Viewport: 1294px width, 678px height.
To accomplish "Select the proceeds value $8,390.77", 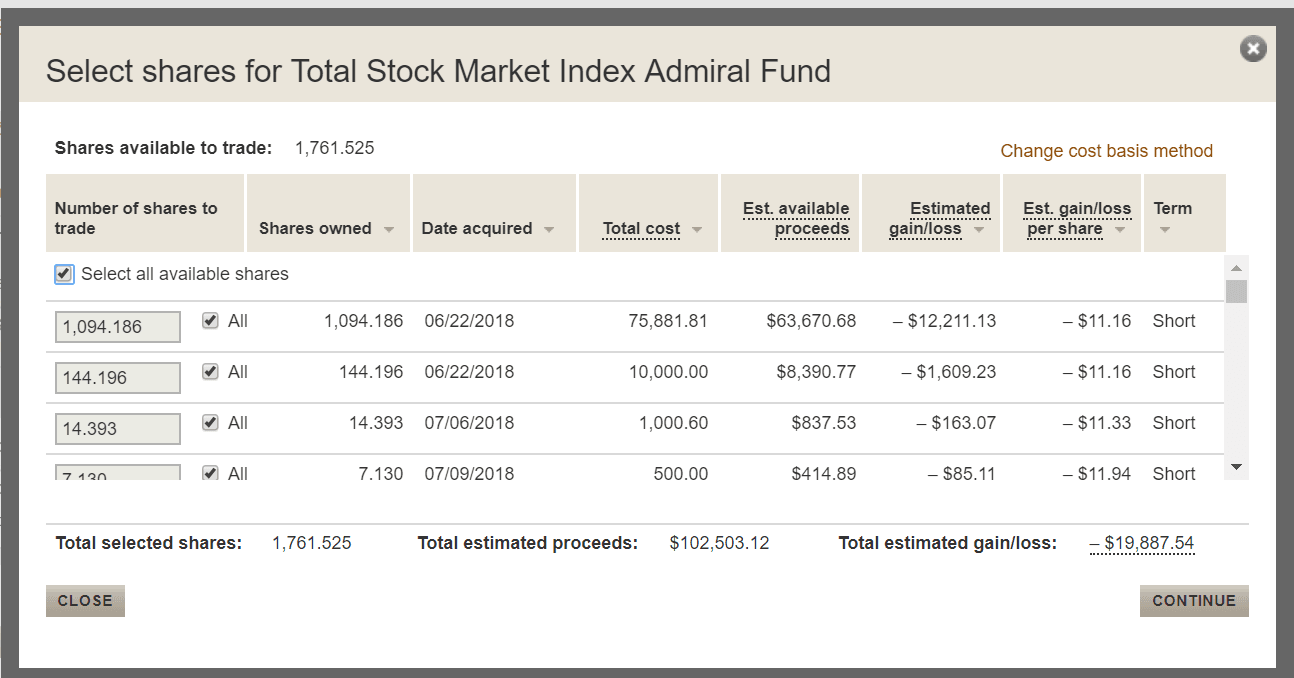I will (816, 372).
